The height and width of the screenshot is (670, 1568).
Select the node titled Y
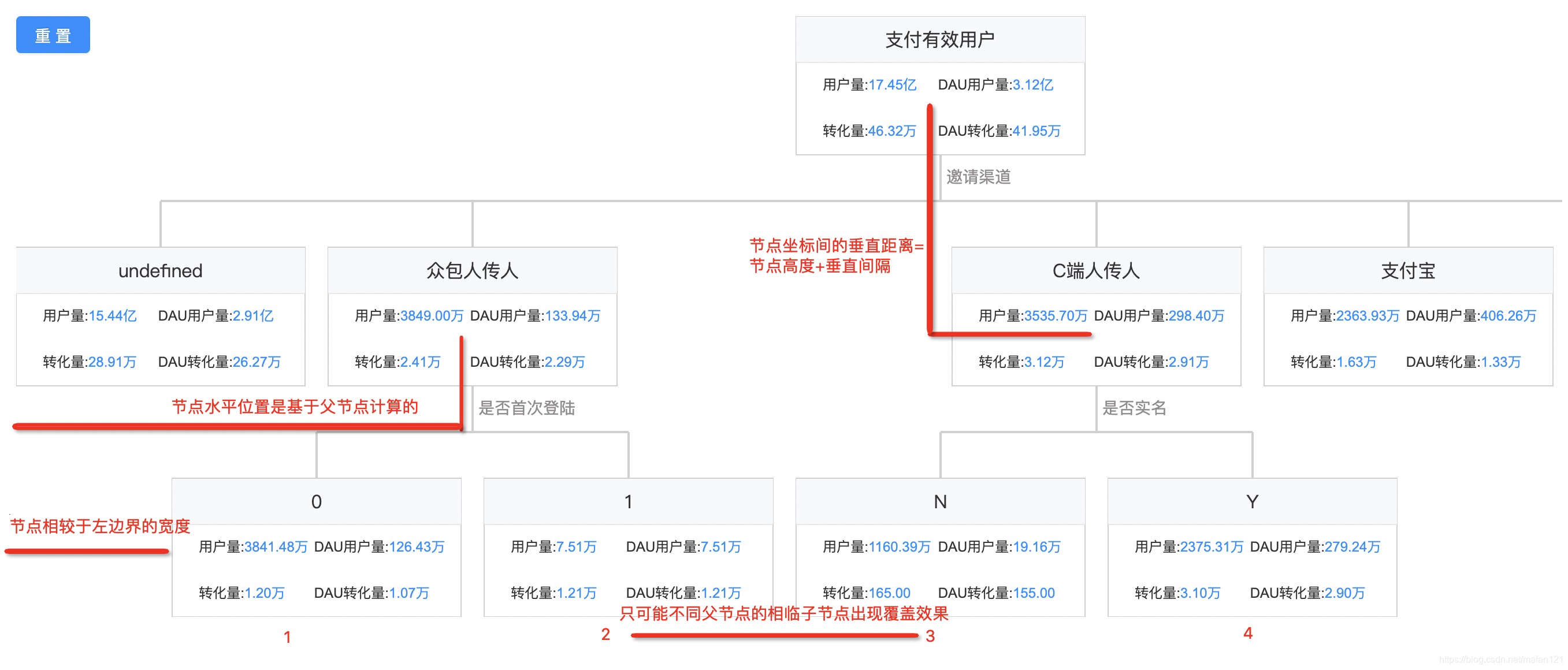point(1252,501)
